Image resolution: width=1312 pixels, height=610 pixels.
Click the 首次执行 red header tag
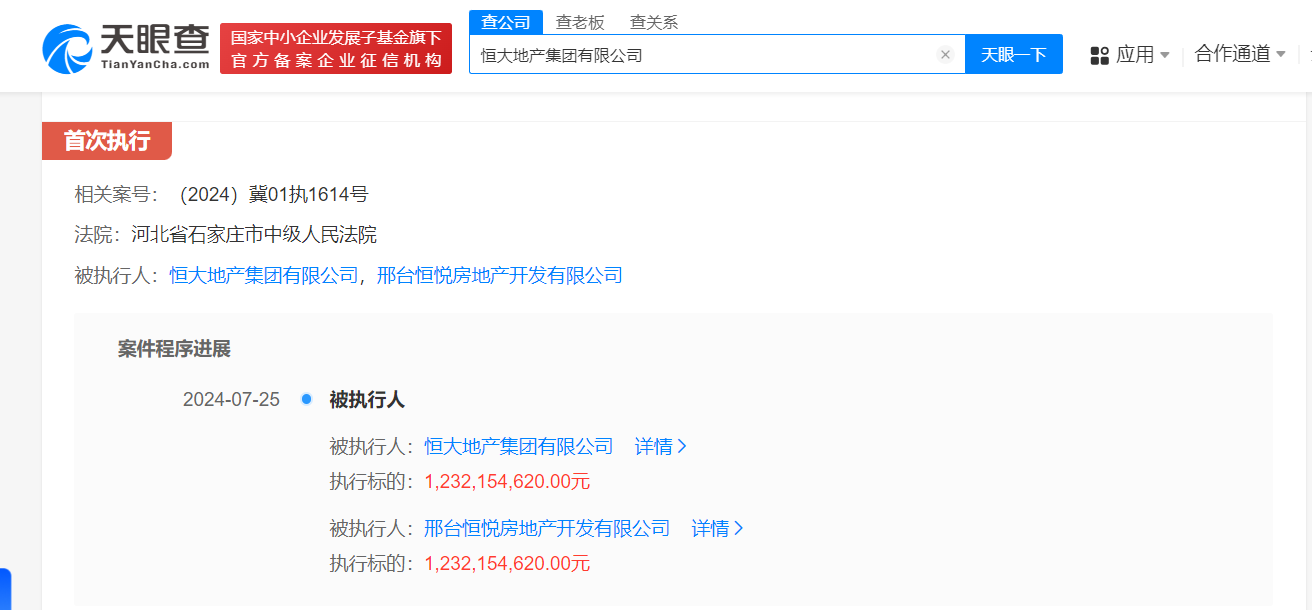105,141
